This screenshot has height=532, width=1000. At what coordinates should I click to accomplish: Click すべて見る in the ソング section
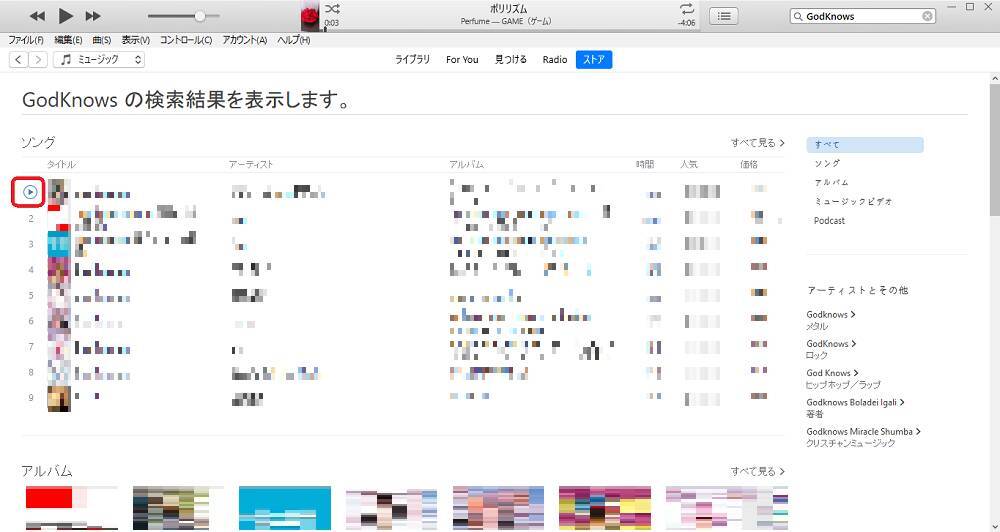pos(758,143)
